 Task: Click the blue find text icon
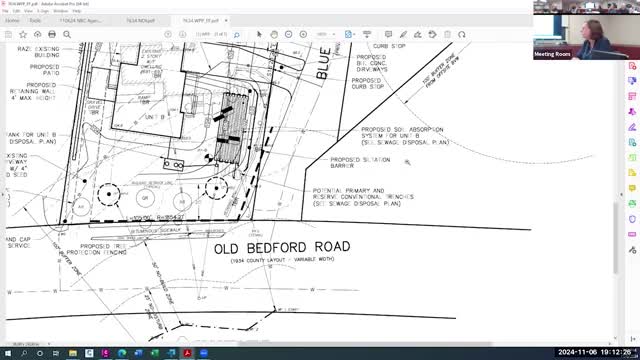pyautogui.click(x=236, y=35)
